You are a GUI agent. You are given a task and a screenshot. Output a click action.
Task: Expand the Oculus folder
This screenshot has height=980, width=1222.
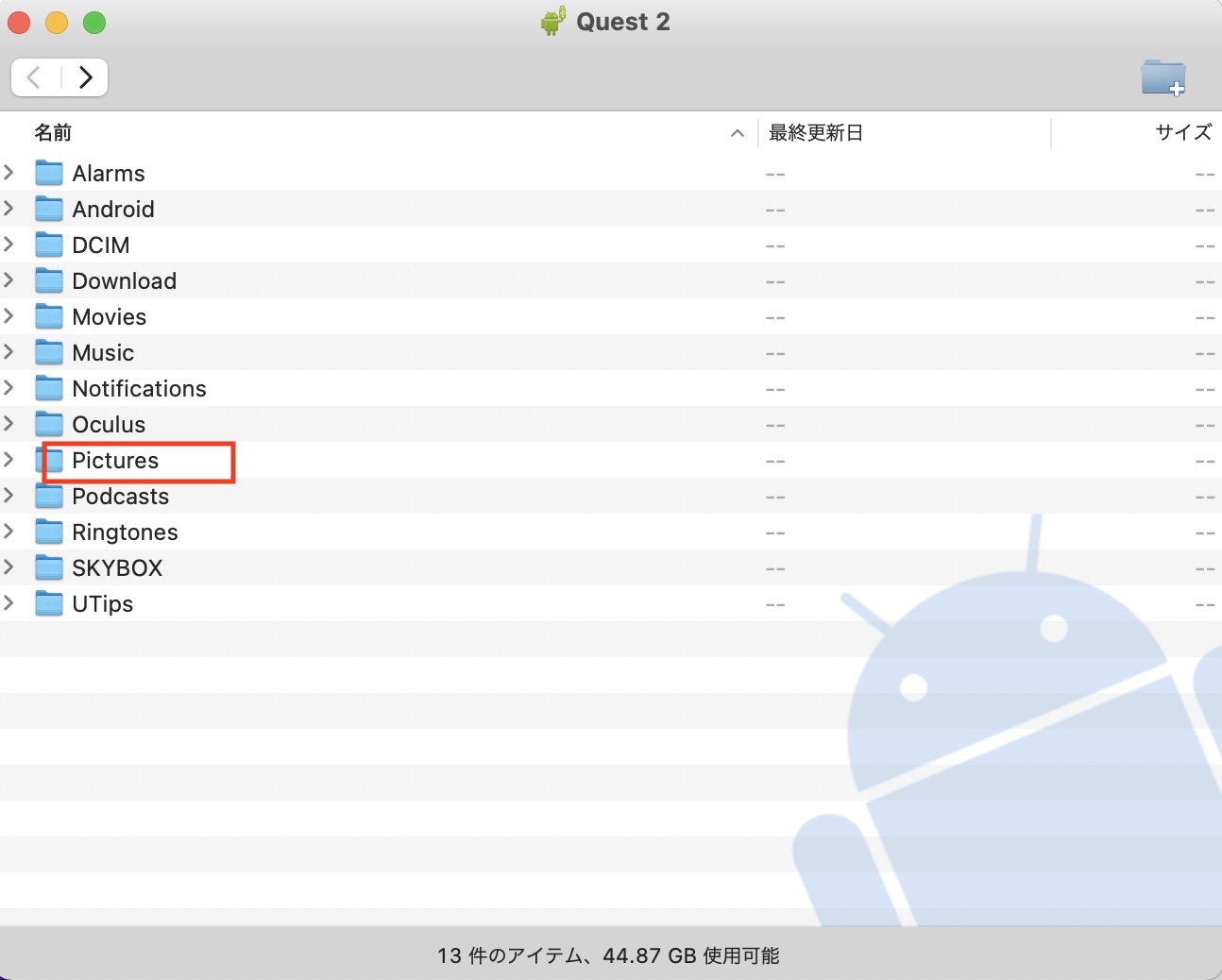9,423
